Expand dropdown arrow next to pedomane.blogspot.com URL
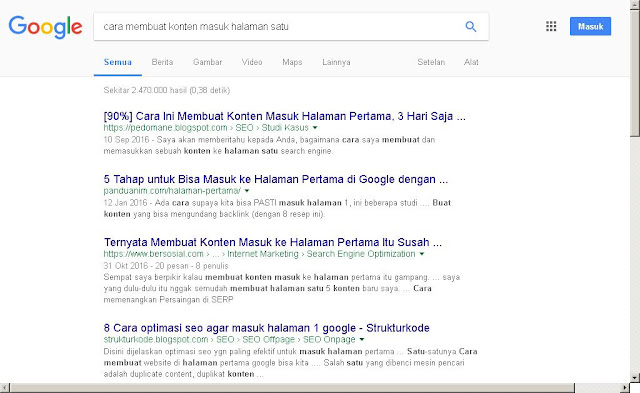Screen dimensions: 640x393 click(x=315, y=128)
